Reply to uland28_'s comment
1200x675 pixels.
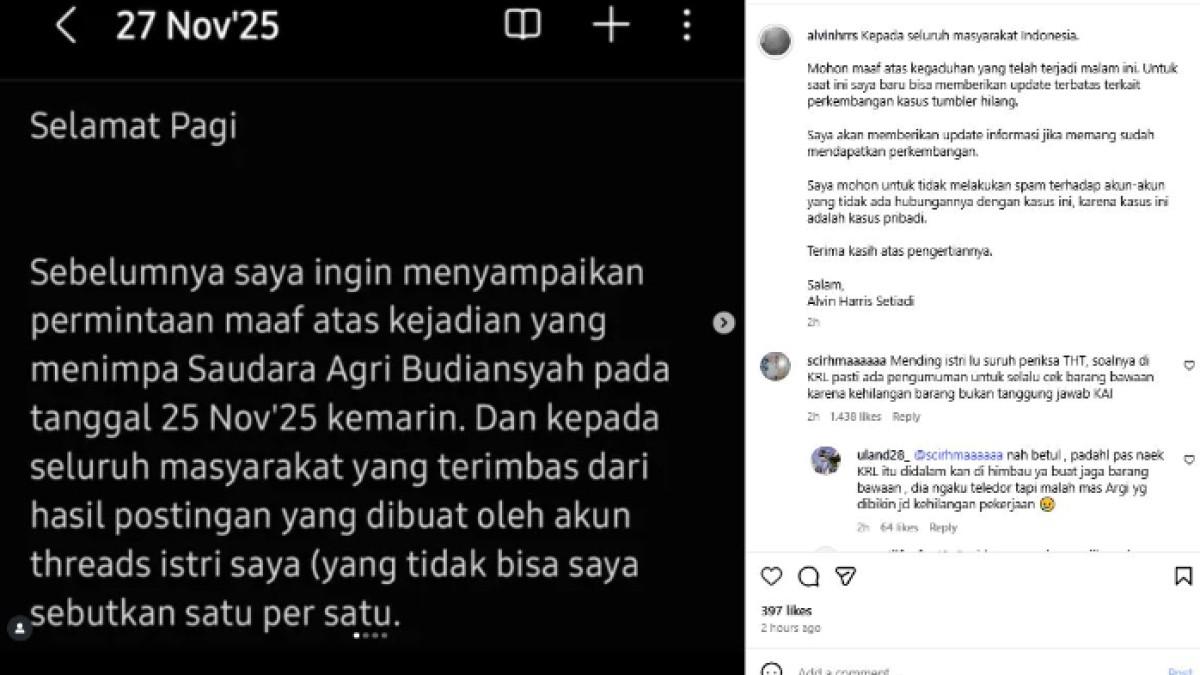click(x=943, y=527)
